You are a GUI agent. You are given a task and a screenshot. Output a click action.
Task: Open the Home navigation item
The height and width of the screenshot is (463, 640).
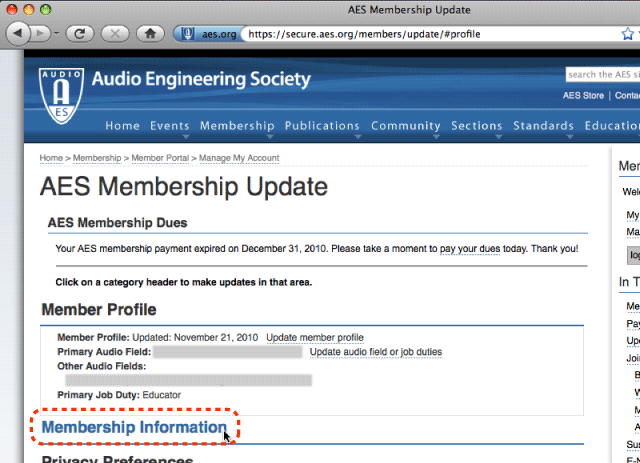[122, 126]
